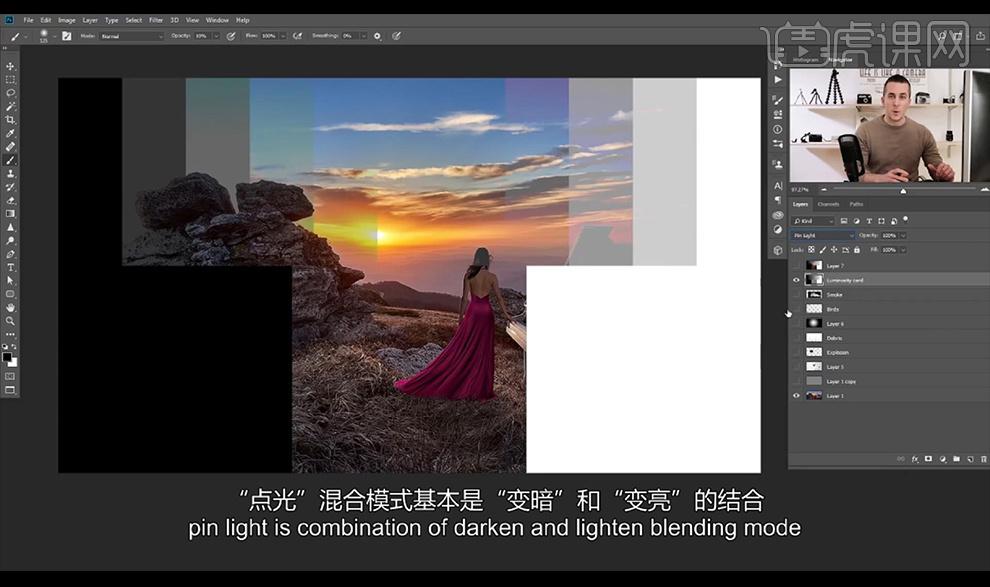The width and height of the screenshot is (990, 587).
Task: Select the Dodge tool
Action: click(10, 240)
